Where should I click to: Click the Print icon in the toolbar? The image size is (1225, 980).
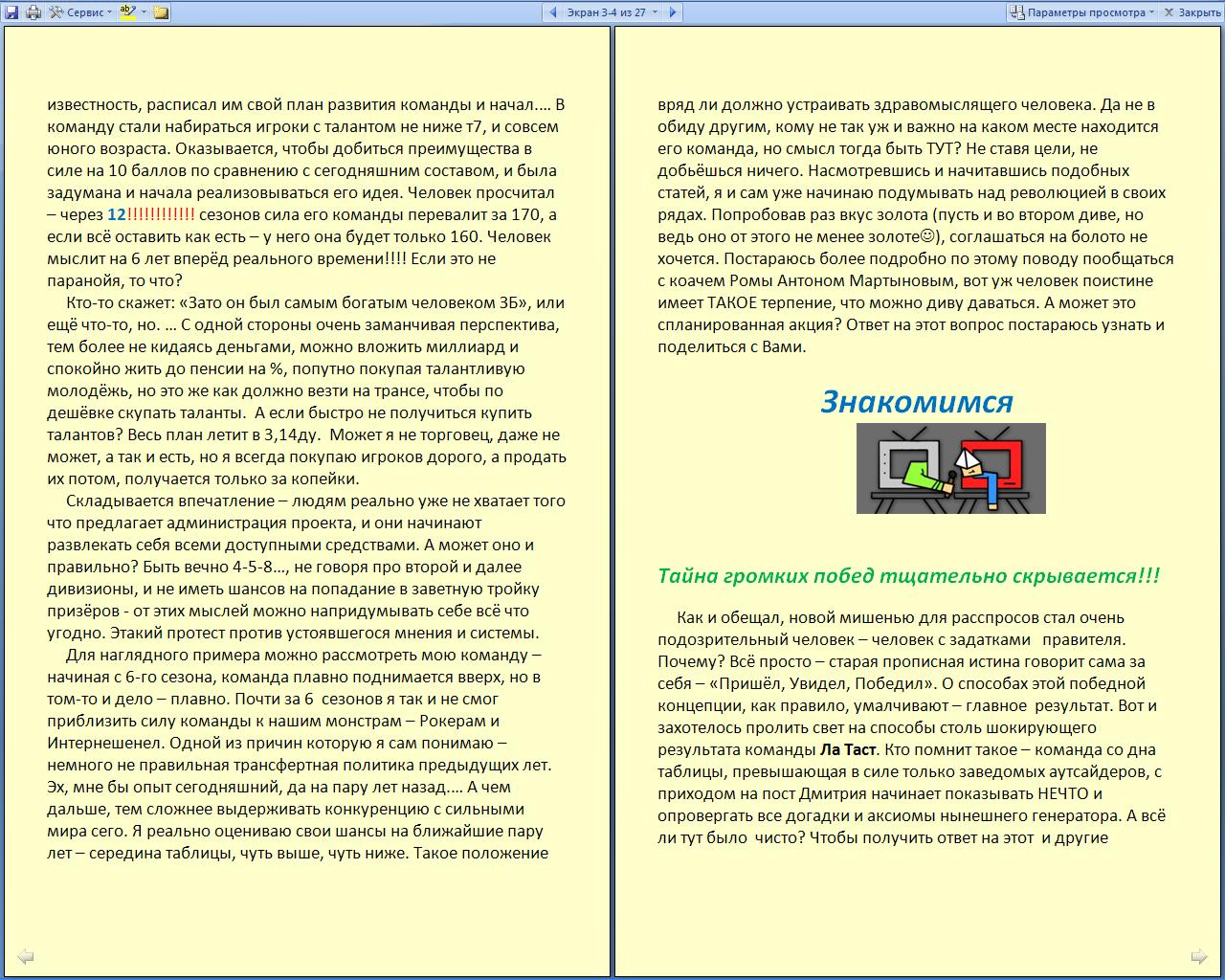33,12
